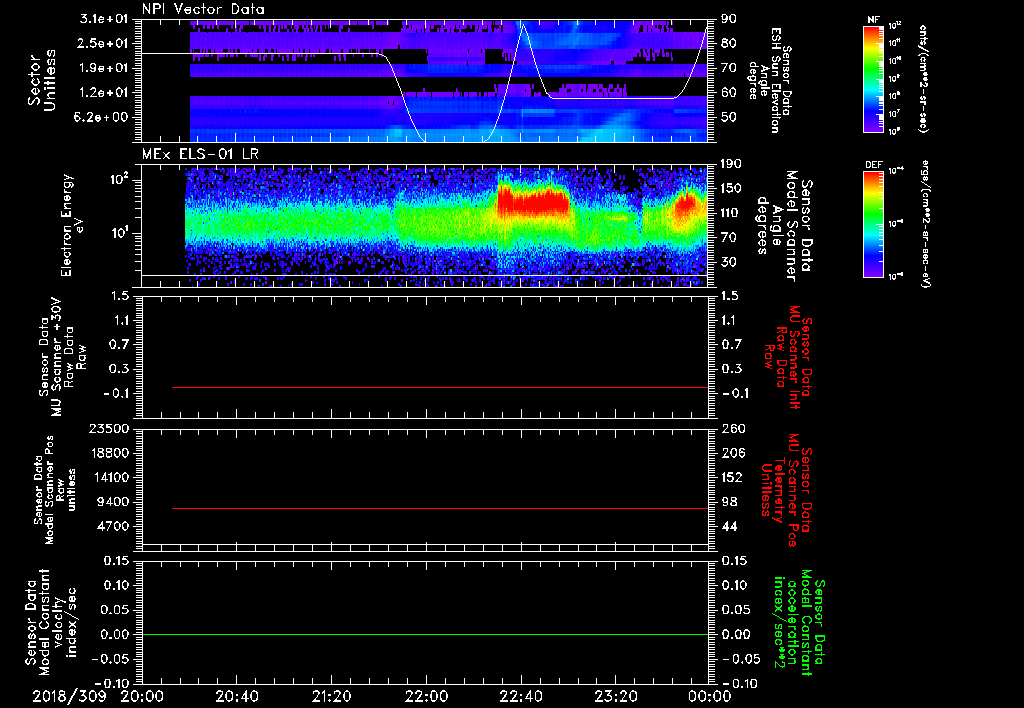The image size is (1024, 708).
Task: Click the "3.1e+01" sector tick label
Action: click(x=104, y=19)
